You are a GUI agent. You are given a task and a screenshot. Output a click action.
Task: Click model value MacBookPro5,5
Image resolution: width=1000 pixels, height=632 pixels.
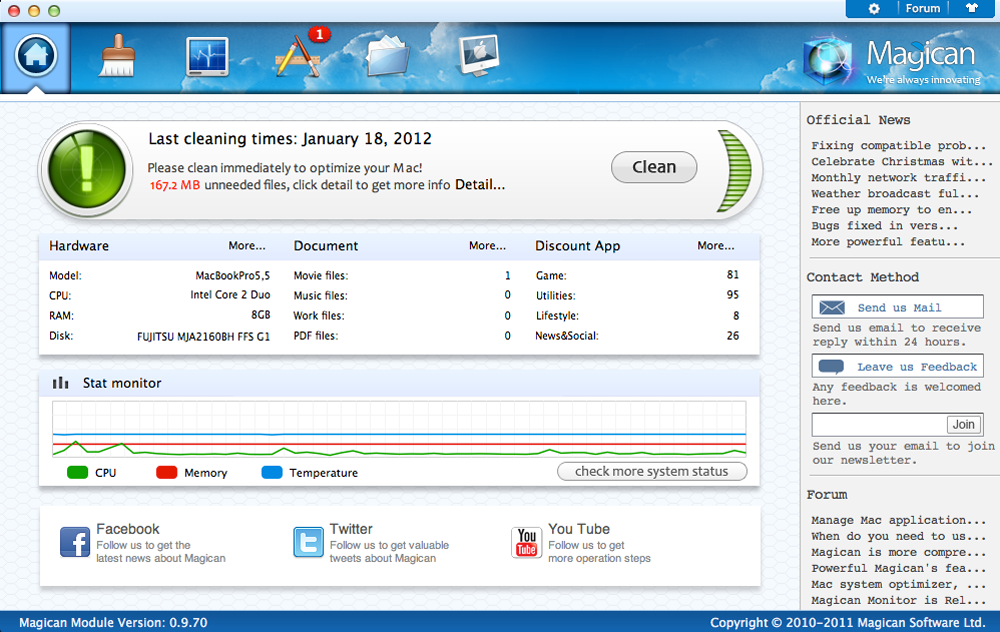pos(232,276)
